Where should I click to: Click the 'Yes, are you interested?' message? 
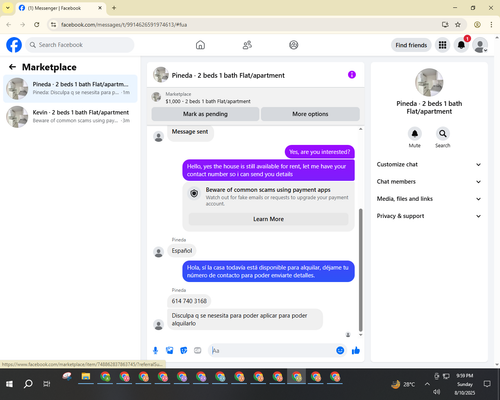pyautogui.click(x=320, y=152)
